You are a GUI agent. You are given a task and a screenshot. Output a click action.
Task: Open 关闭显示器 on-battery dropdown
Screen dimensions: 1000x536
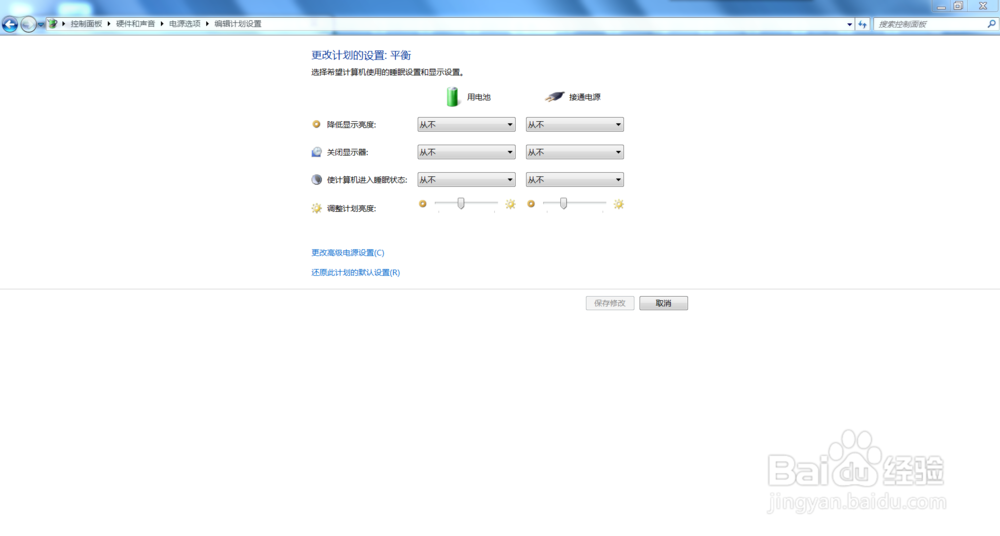click(x=466, y=152)
